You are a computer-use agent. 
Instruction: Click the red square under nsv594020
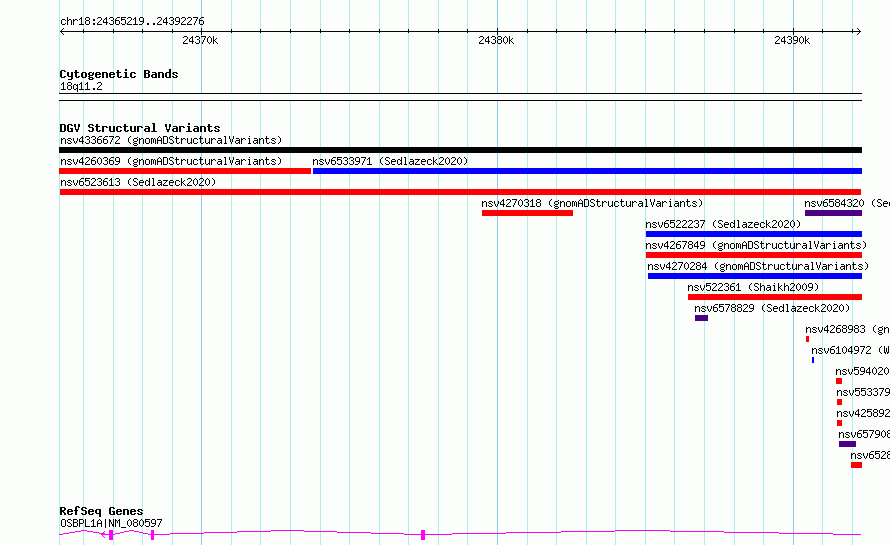pyautogui.click(x=839, y=381)
